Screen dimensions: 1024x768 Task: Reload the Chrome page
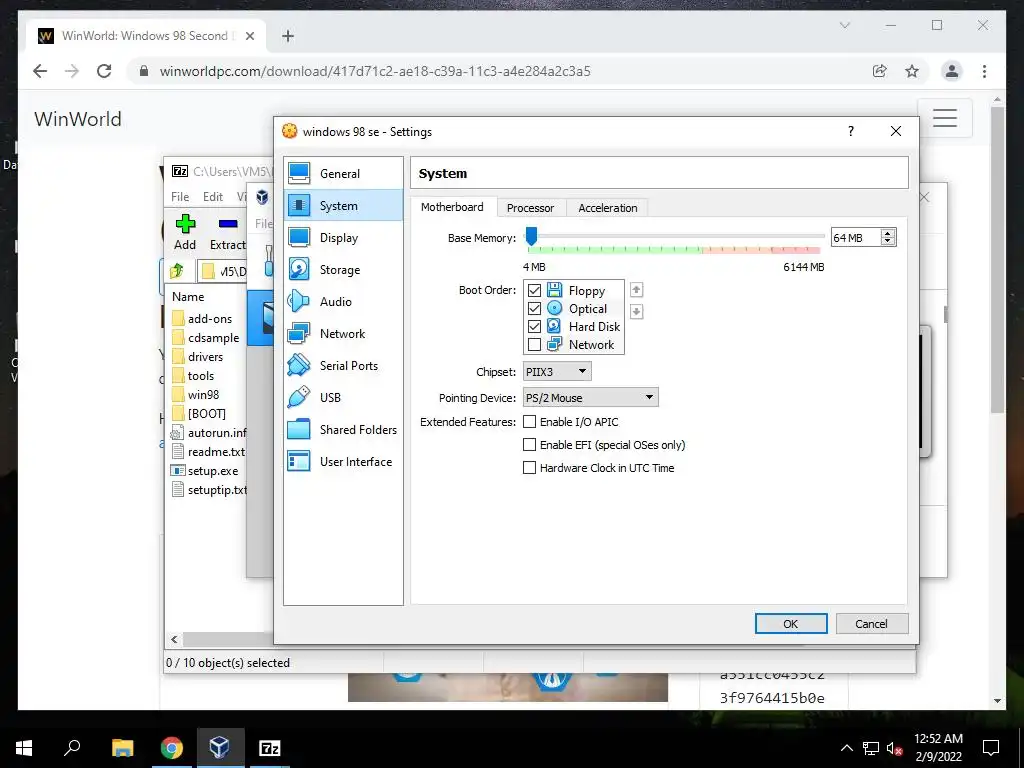(104, 71)
